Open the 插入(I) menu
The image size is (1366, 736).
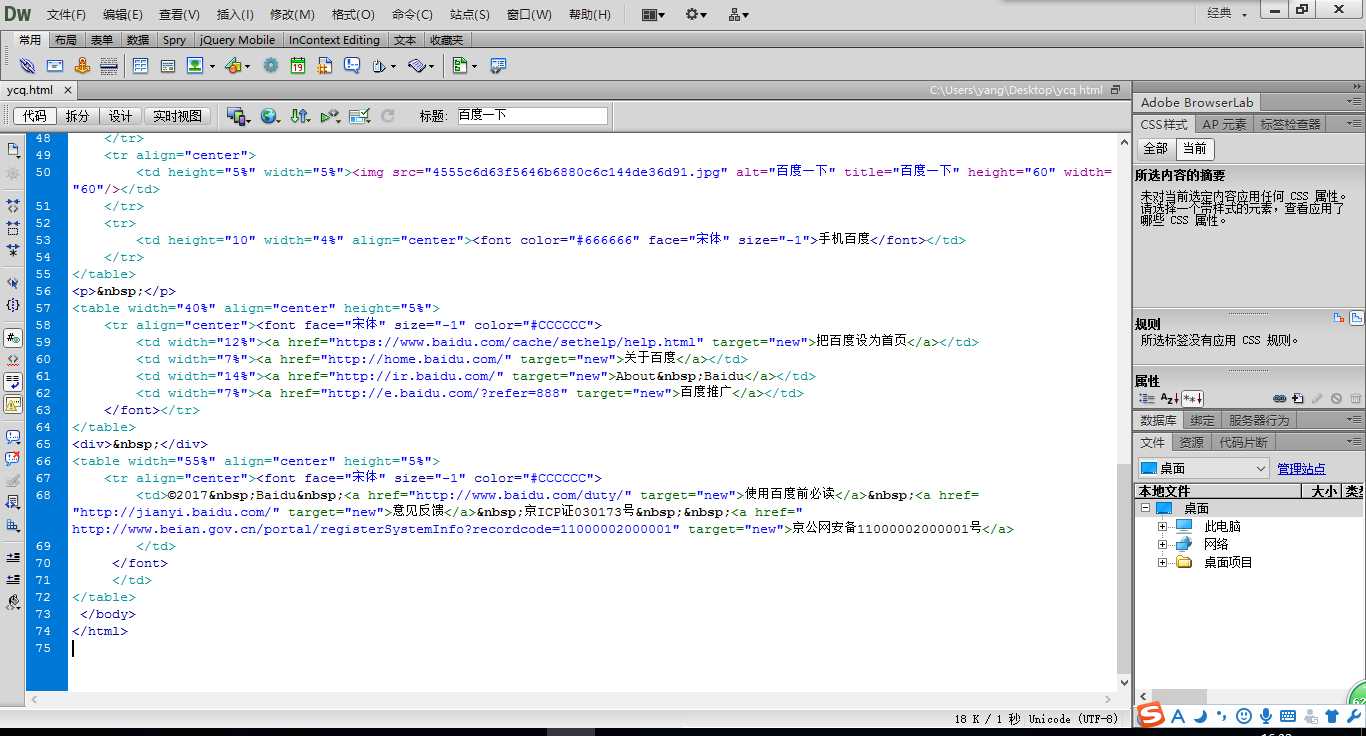pos(235,15)
